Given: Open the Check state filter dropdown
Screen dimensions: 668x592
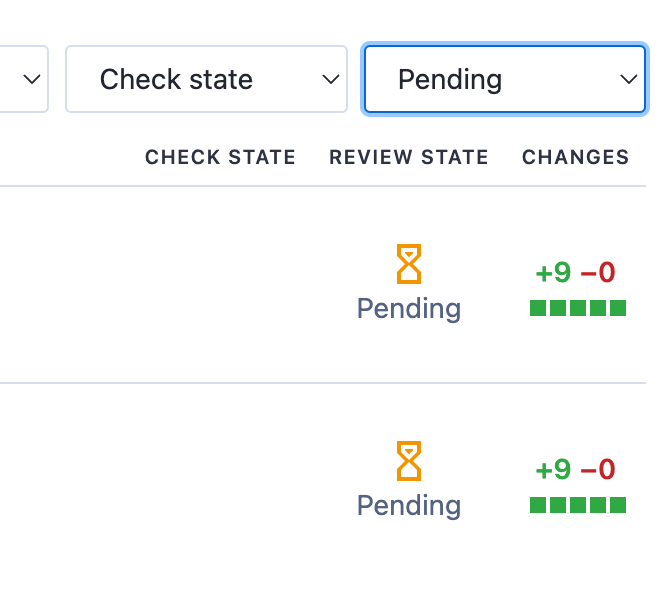Looking at the screenshot, I should [206, 79].
